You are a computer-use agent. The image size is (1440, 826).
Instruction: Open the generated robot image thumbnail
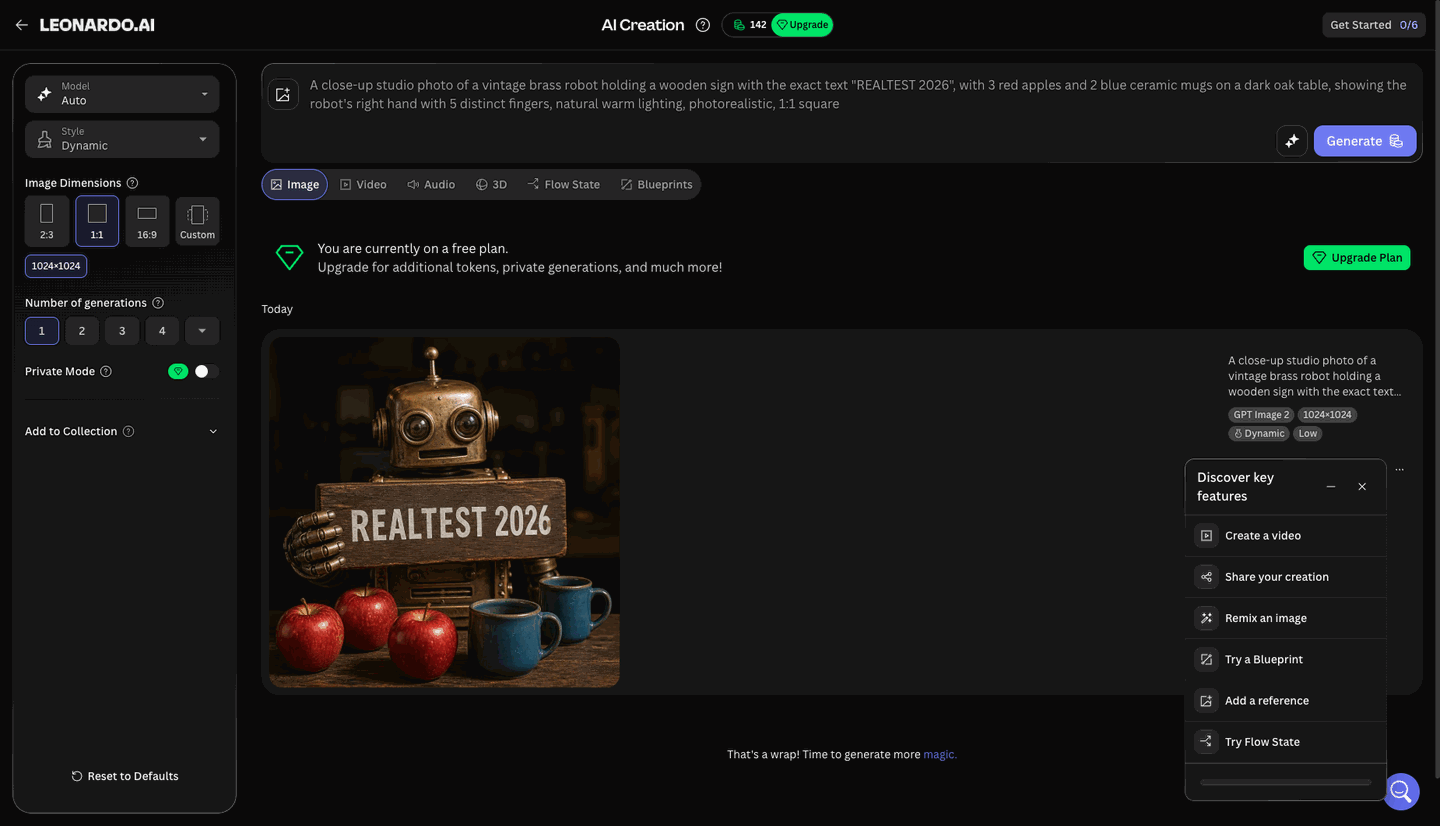(444, 512)
